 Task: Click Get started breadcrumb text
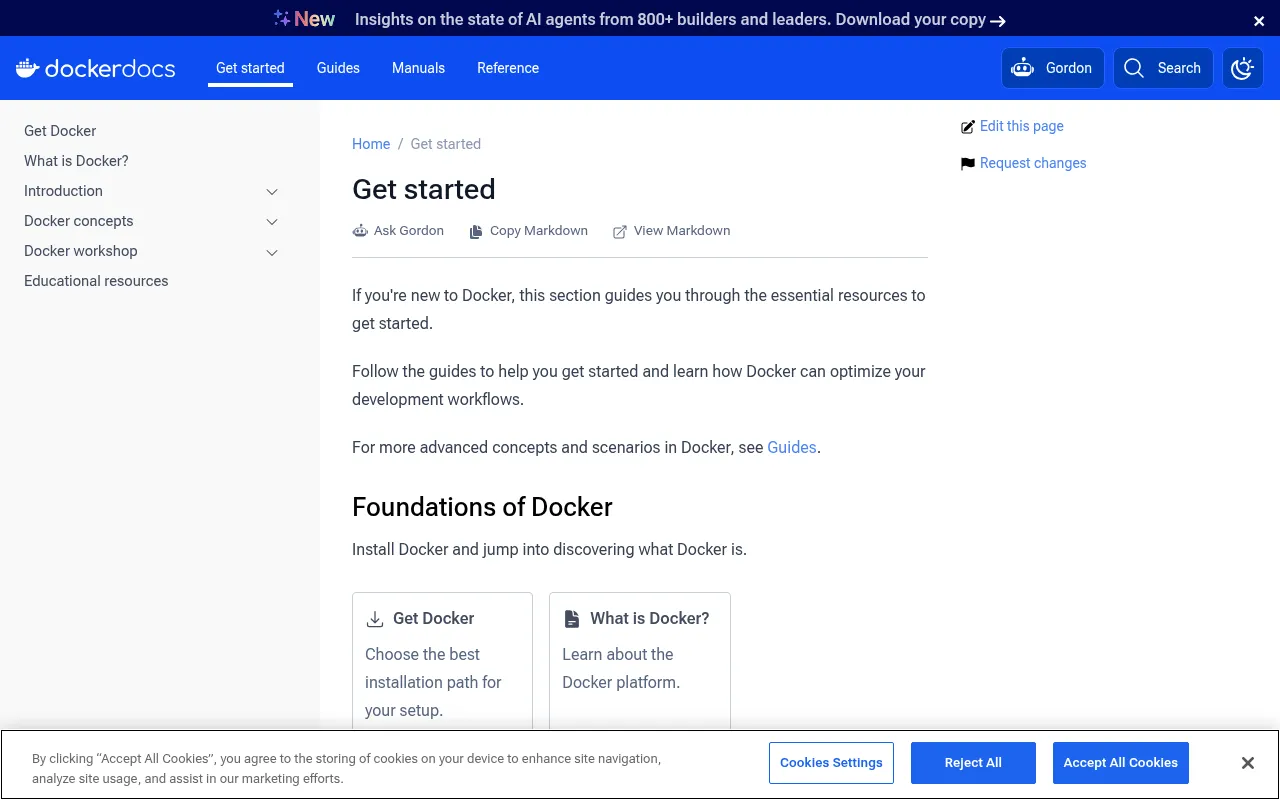446,144
